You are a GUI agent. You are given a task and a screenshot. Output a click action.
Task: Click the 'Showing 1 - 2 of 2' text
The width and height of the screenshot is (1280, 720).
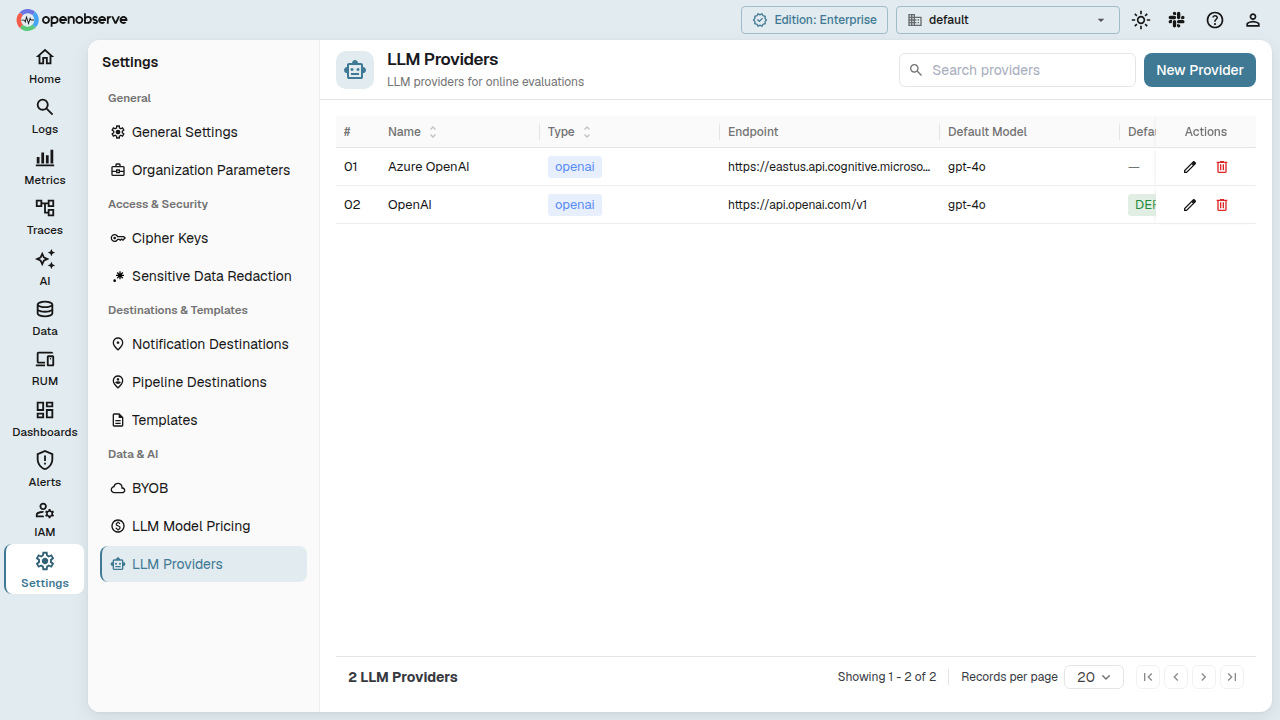click(887, 677)
